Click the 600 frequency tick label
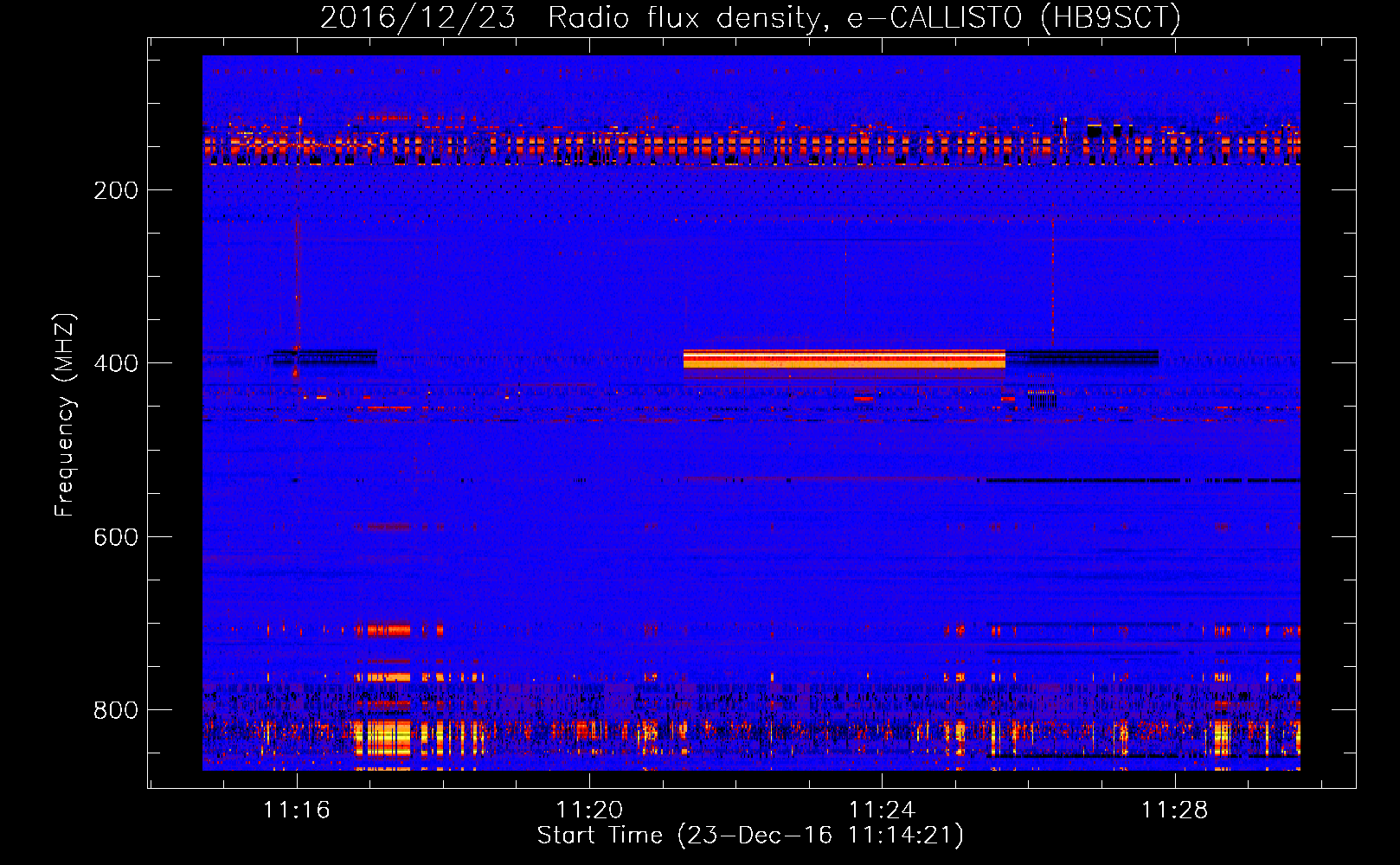 [x=116, y=537]
